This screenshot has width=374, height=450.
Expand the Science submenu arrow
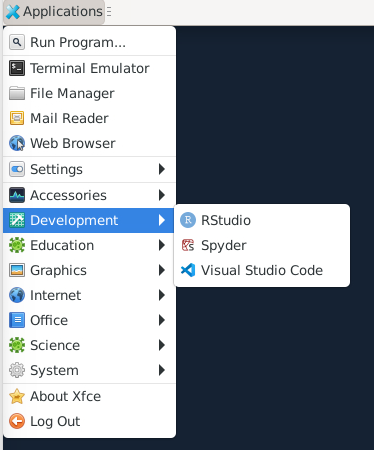click(x=162, y=345)
